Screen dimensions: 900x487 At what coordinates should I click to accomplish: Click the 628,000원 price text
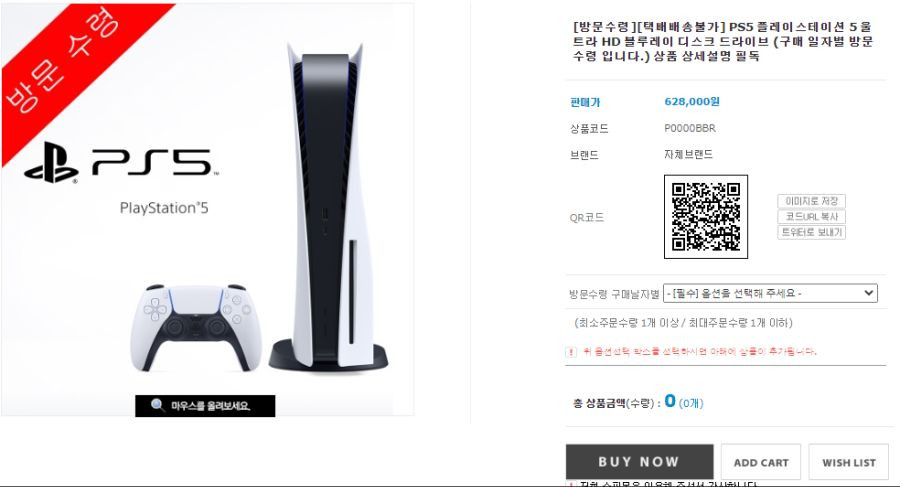click(x=692, y=102)
